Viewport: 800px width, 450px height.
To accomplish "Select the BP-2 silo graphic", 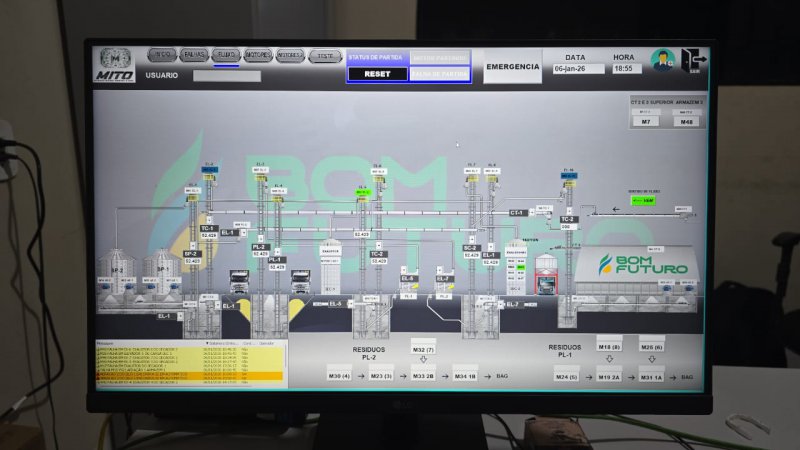I will pyautogui.click(x=116, y=270).
